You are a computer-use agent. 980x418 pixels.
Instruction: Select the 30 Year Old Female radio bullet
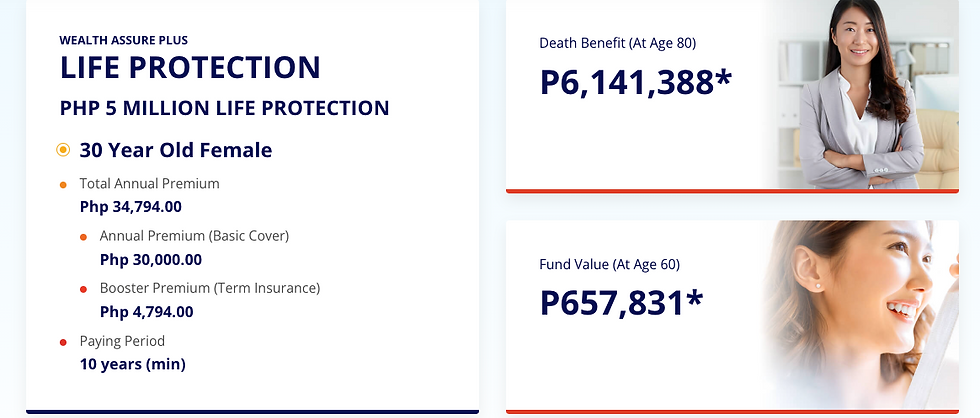[63, 150]
